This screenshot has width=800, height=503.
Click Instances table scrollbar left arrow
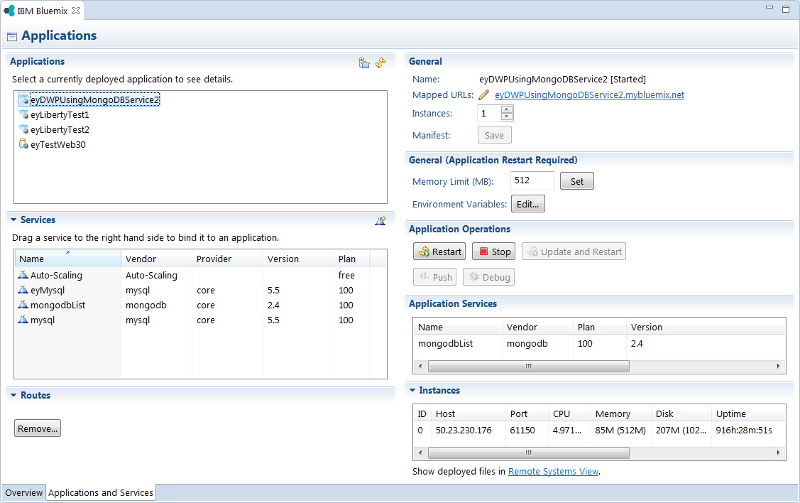(x=420, y=453)
